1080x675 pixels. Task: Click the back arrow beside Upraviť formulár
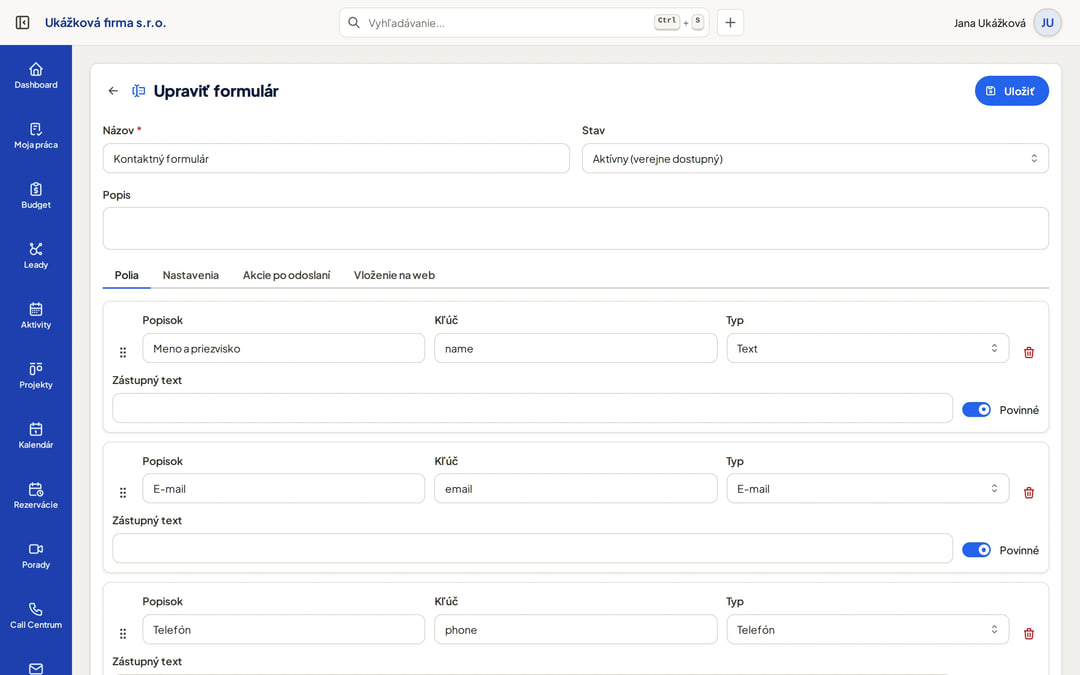click(113, 91)
